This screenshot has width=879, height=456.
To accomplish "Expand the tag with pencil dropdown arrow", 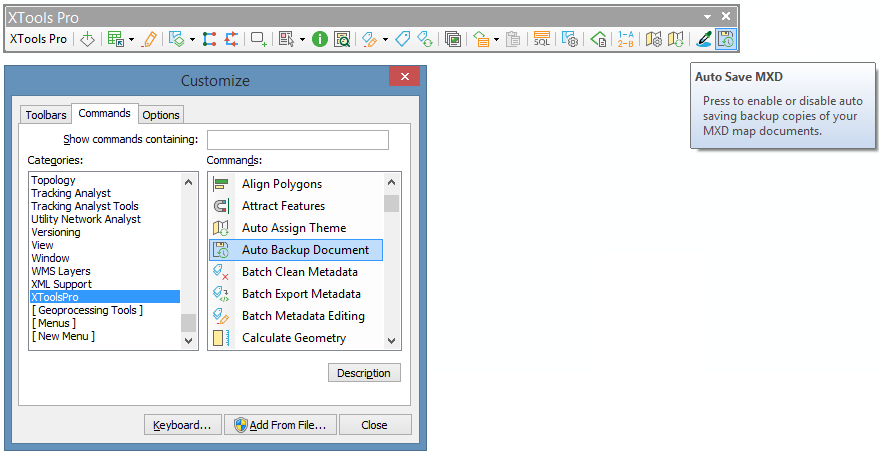I will point(385,39).
